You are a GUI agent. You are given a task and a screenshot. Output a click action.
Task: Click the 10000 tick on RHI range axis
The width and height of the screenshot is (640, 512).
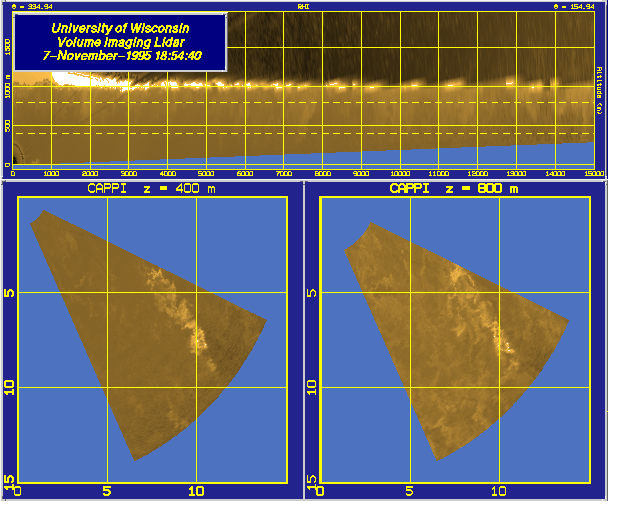point(400,174)
